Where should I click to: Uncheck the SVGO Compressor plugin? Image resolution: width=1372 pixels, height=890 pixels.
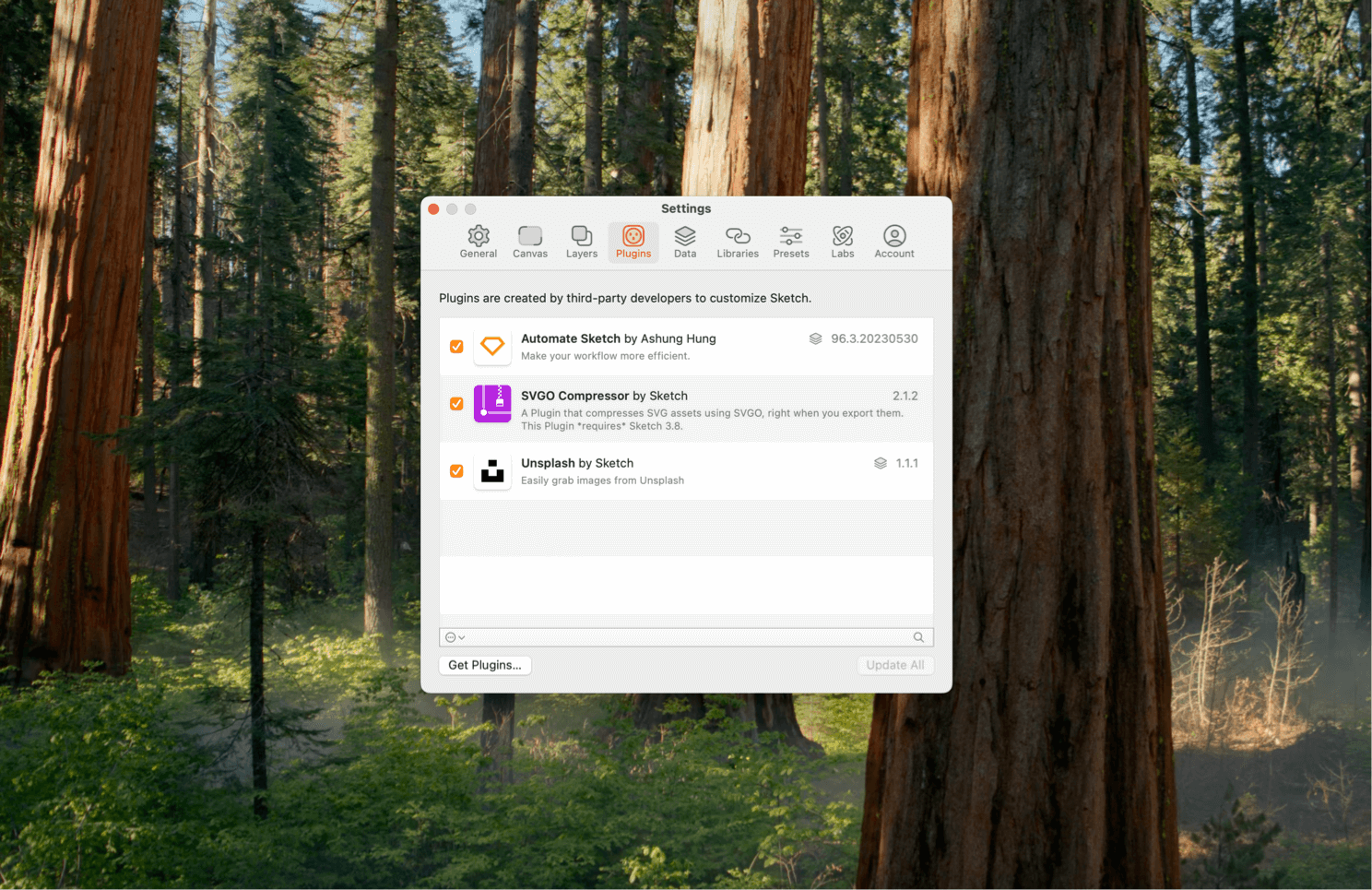click(456, 403)
